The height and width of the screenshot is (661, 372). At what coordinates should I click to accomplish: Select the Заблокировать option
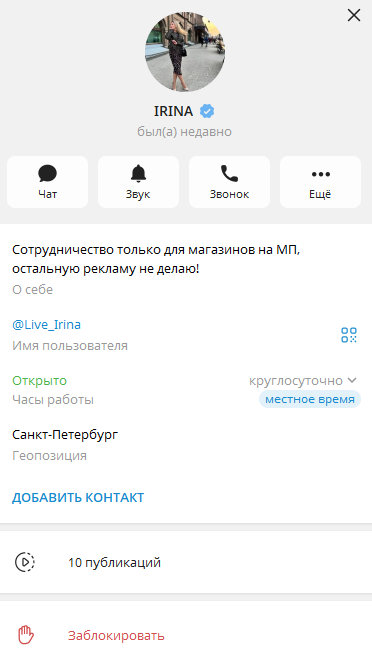[116, 635]
